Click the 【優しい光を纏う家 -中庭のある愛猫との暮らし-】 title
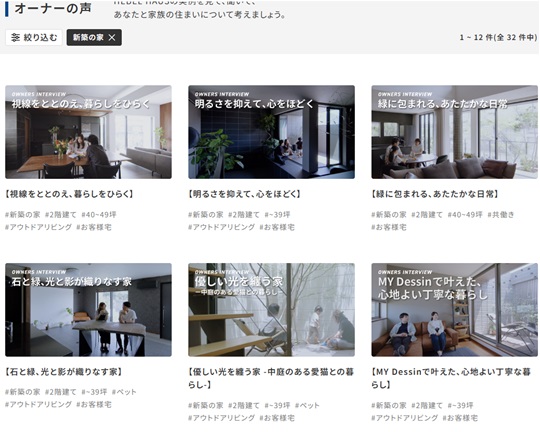This screenshot has width=540, height=432. click(x=271, y=378)
